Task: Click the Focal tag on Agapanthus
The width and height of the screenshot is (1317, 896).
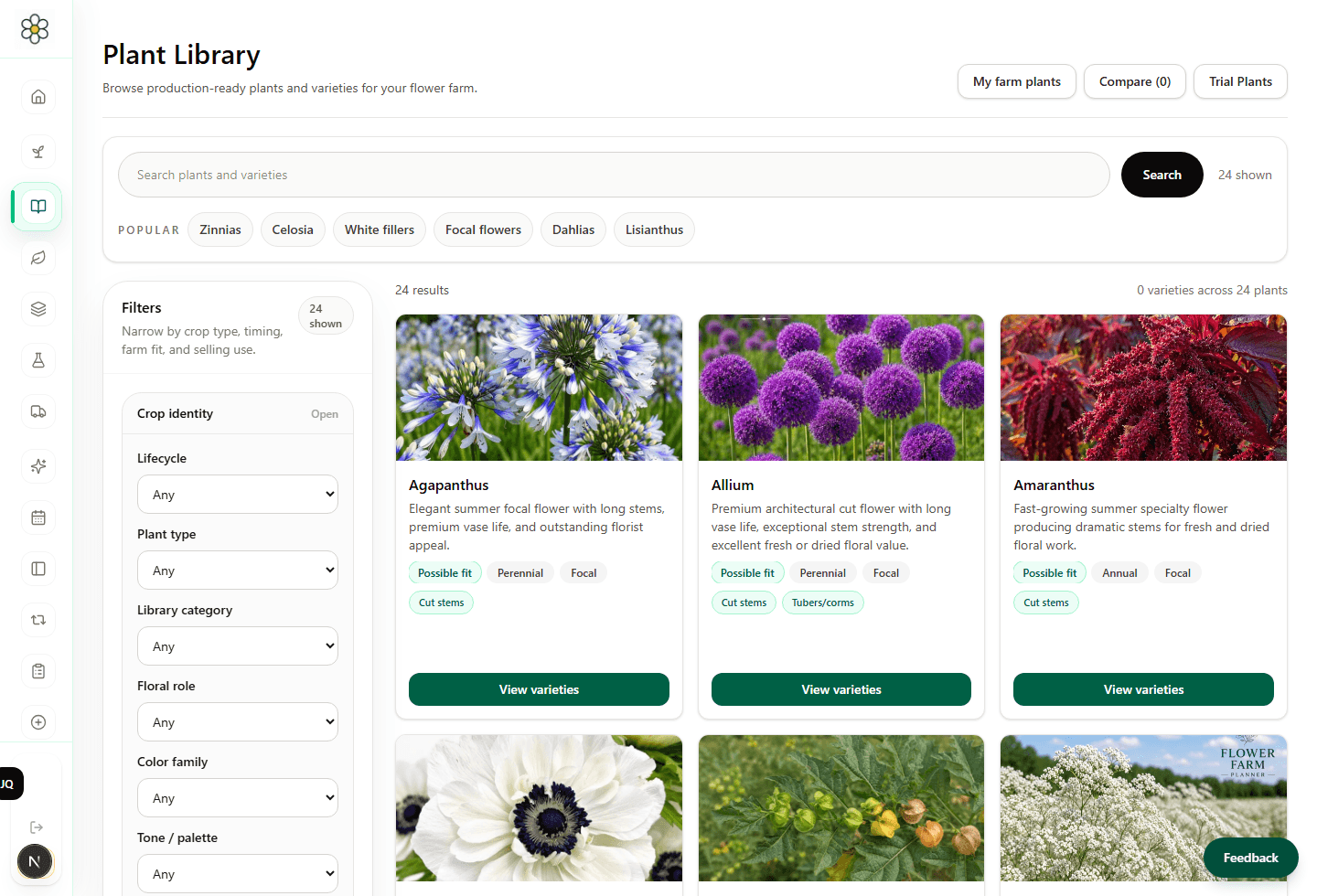Action: (x=584, y=573)
